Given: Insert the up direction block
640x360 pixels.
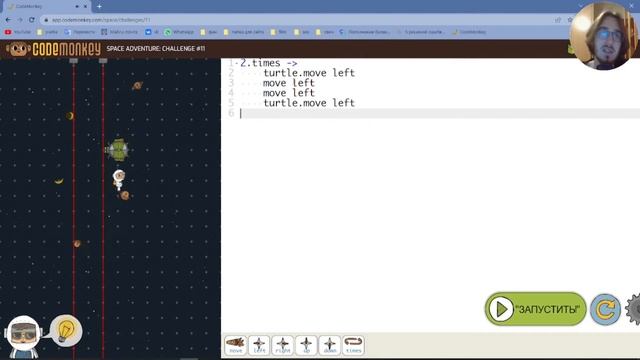Looking at the screenshot, I should point(306,345).
